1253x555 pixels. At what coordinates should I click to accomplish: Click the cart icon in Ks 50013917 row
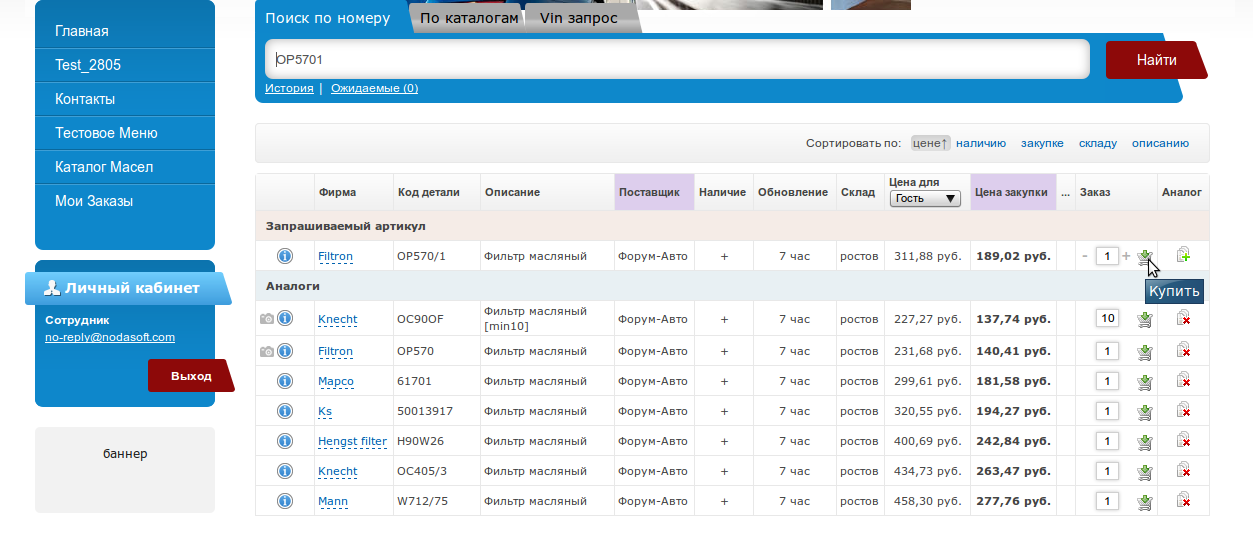pyautogui.click(x=1145, y=411)
